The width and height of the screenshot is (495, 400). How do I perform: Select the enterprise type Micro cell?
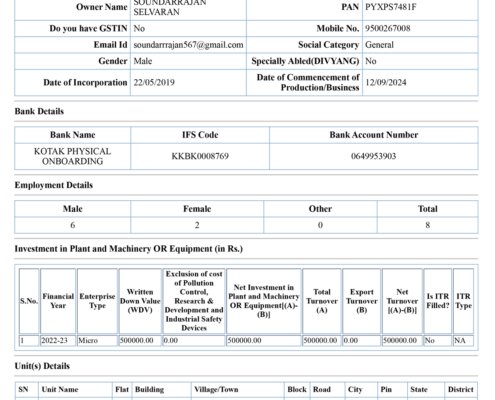(88, 340)
